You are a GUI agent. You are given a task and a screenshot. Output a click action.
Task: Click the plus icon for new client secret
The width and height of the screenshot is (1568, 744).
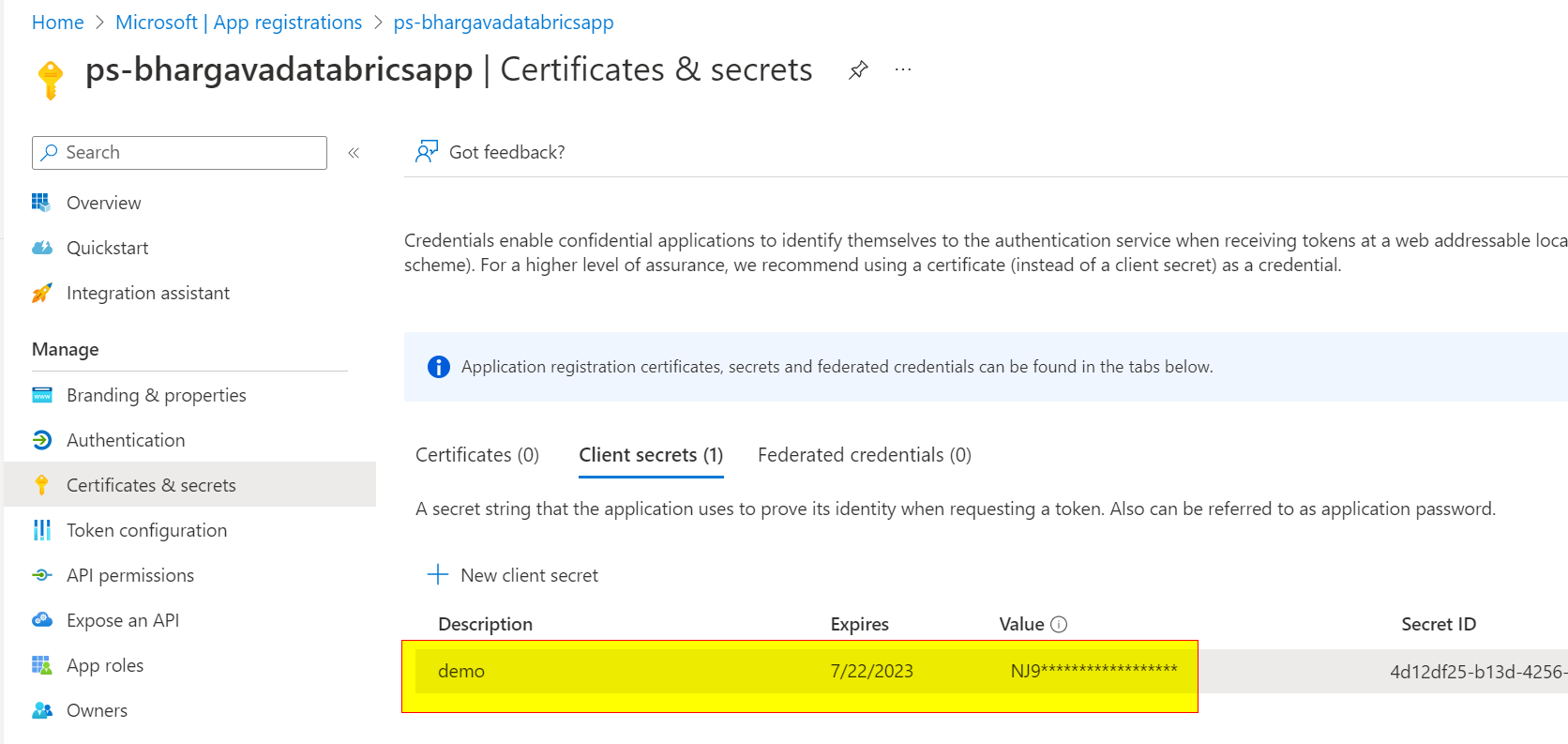click(x=438, y=574)
